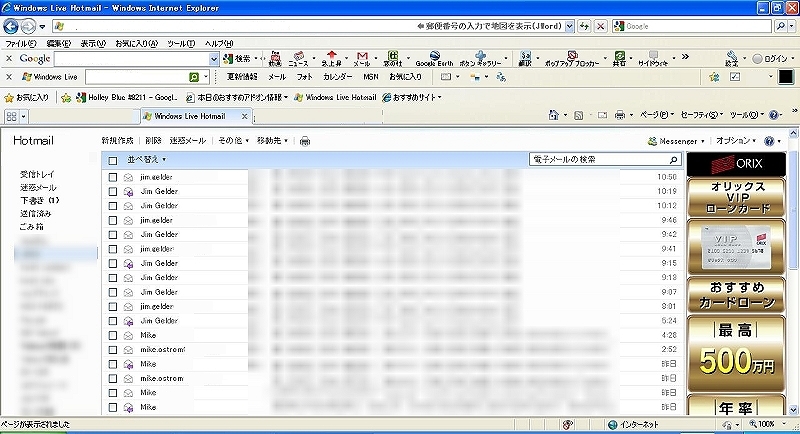Open the Favorites menu in menu bar
The width and height of the screenshot is (800, 434).
click(137, 44)
